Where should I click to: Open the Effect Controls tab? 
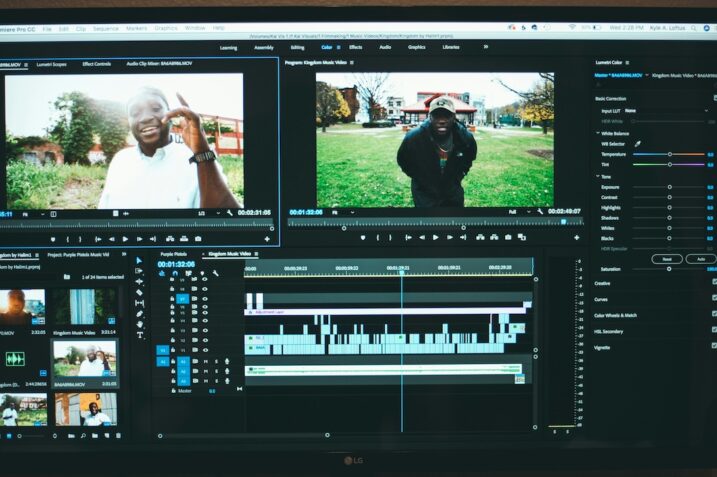(96, 64)
